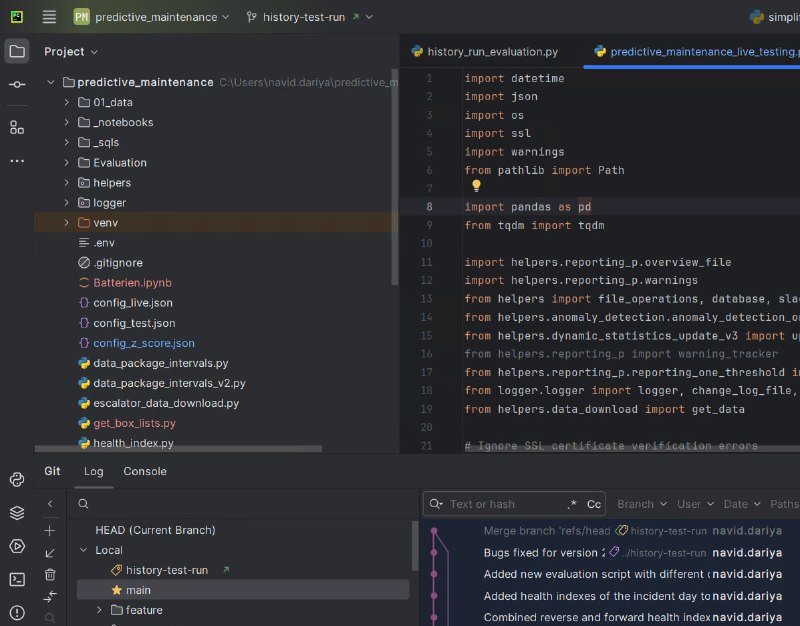This screenshot has height=626, width=800.
Task: Click the main menu hamburger icon
Action: (x=49, y=17)
